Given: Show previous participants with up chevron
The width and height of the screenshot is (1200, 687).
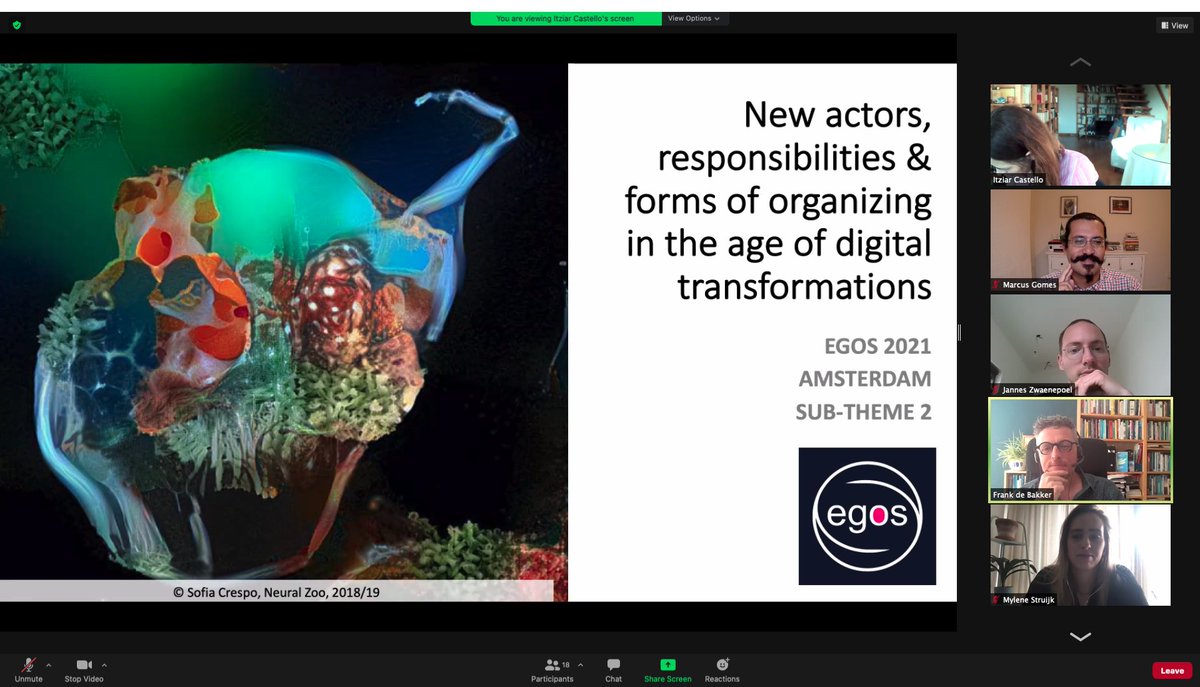Looking at the screenshot, I should pos(1080,62).
